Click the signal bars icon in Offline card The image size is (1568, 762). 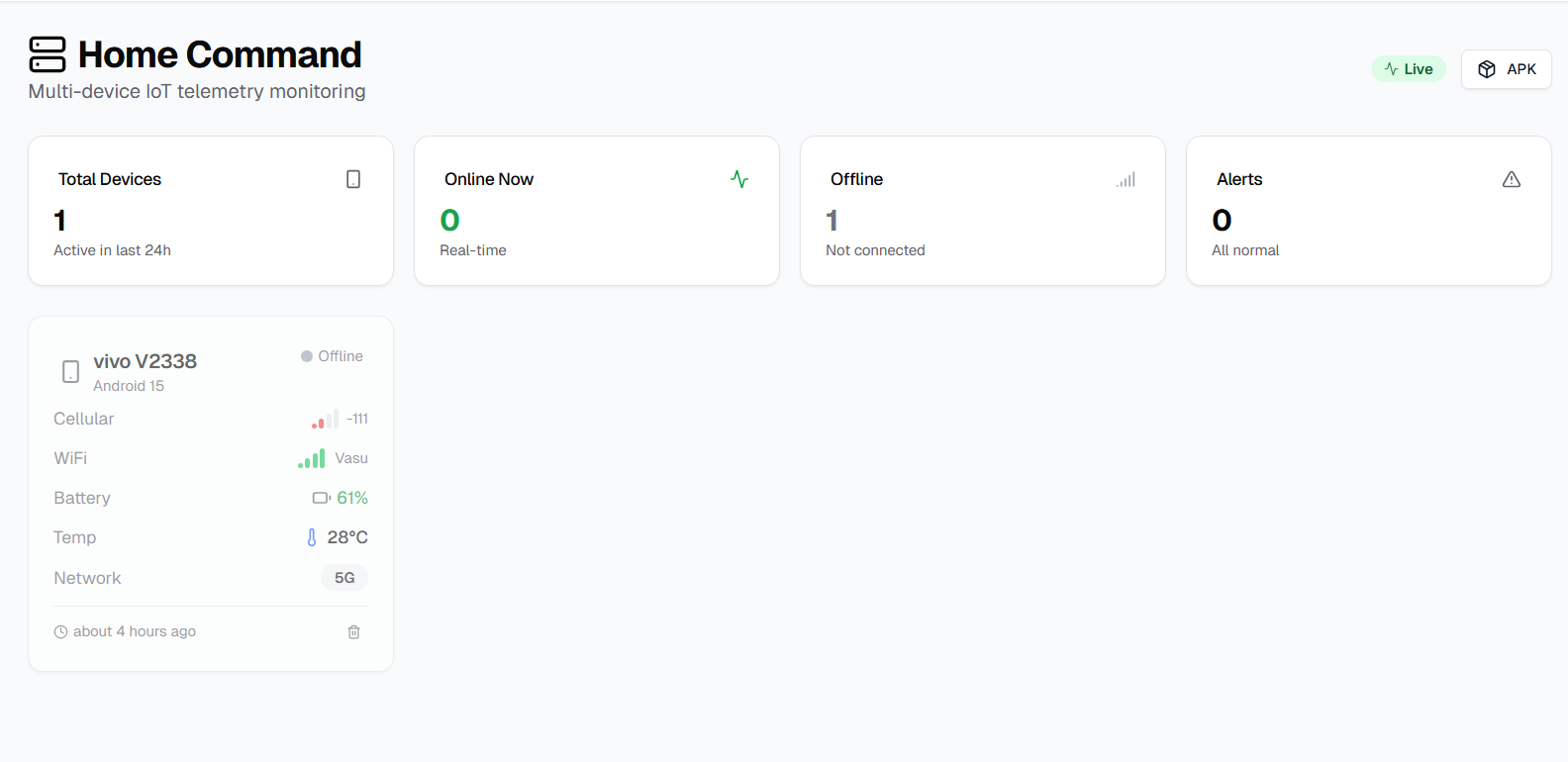coord(1126,180)
